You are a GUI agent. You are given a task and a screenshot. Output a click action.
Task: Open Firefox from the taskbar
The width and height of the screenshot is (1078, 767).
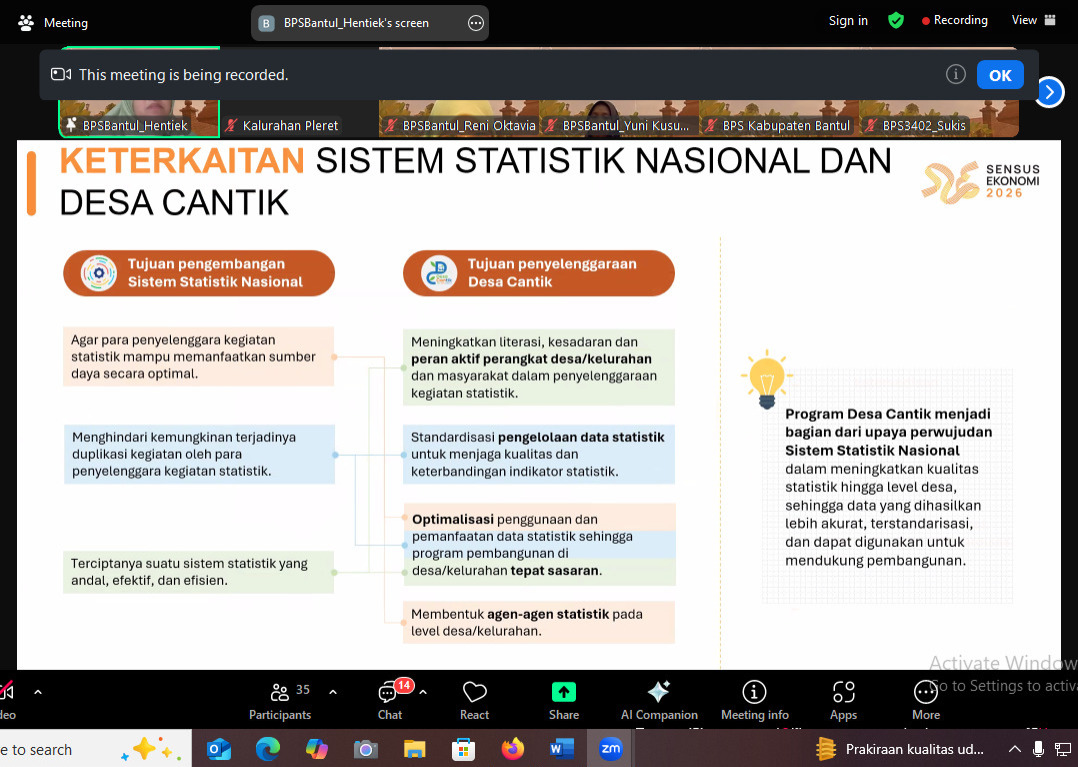512,749
